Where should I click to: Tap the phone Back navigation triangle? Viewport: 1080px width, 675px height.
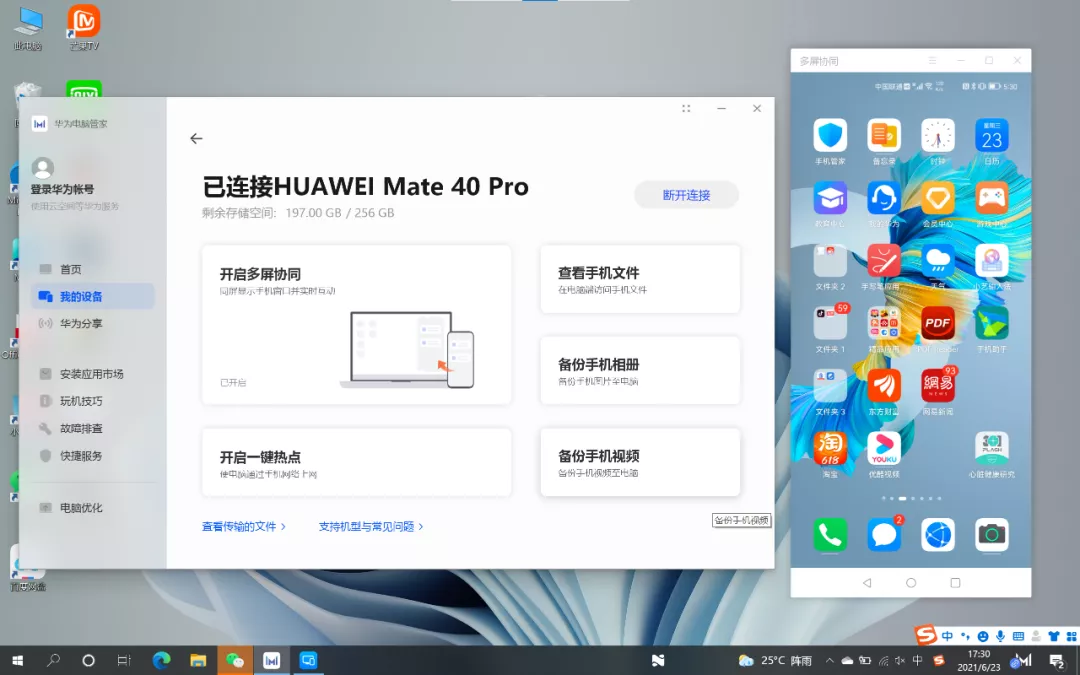coord(866,583)
